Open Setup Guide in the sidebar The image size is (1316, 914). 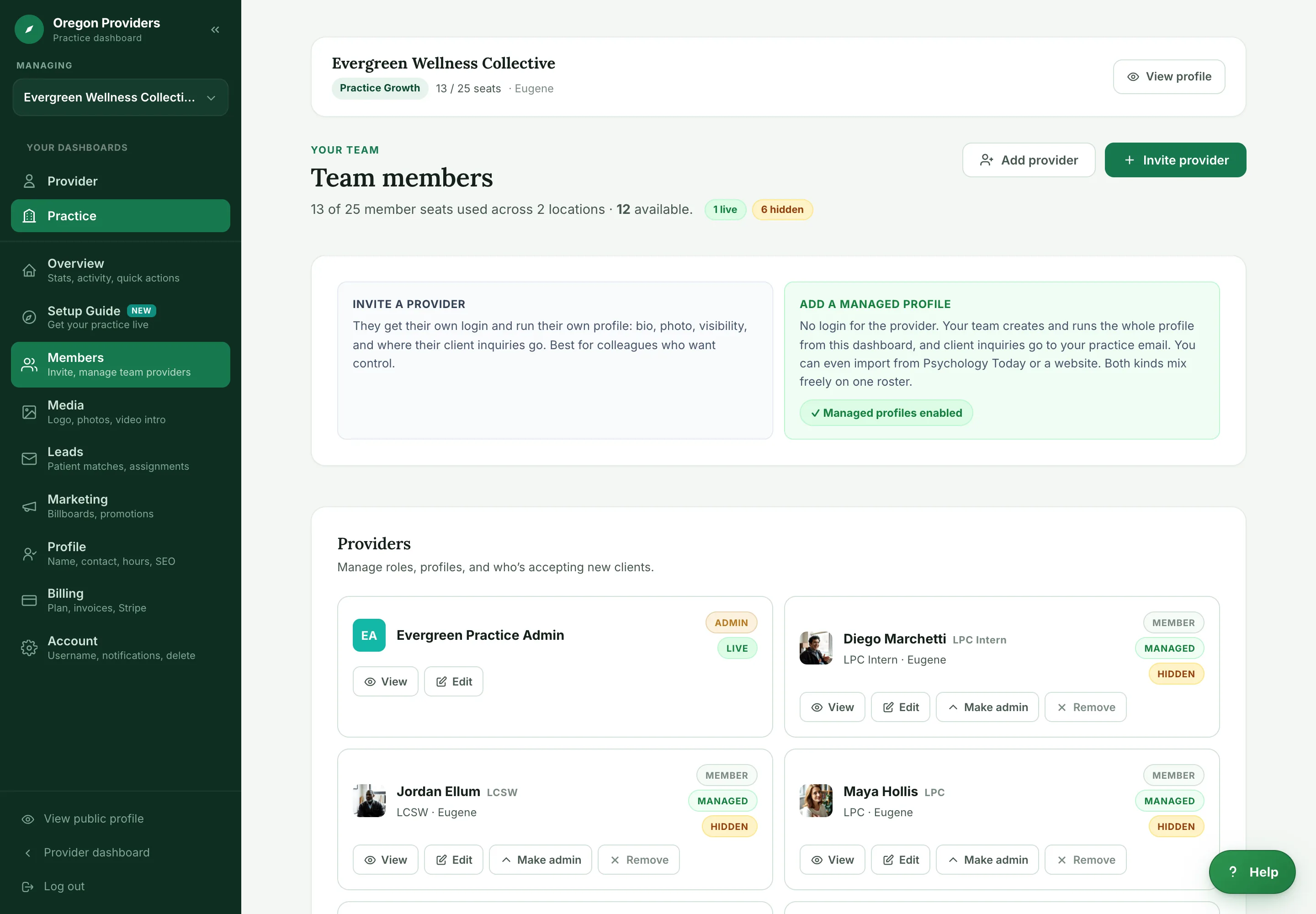click(120, 317)
